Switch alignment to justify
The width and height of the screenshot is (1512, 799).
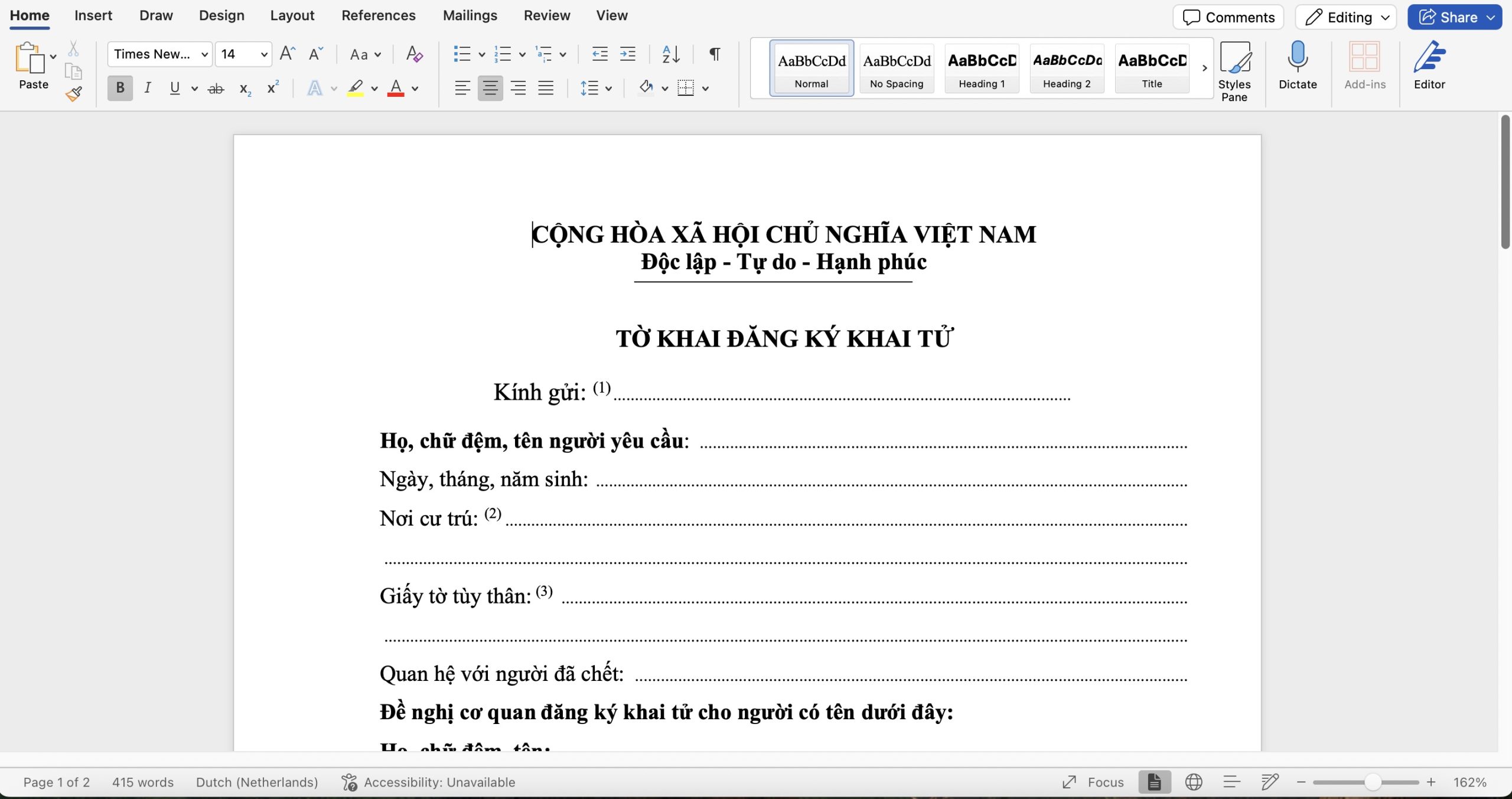(x=546, y=87)
